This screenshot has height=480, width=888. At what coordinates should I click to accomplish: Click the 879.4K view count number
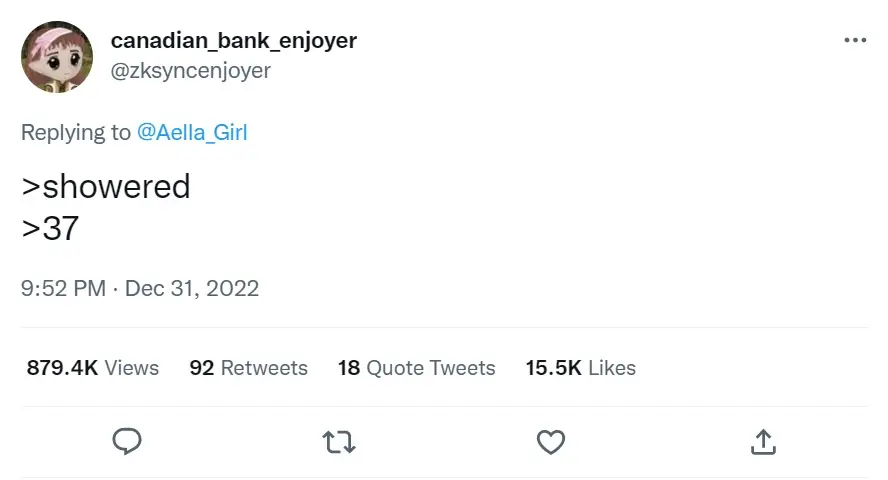[62, 368]
